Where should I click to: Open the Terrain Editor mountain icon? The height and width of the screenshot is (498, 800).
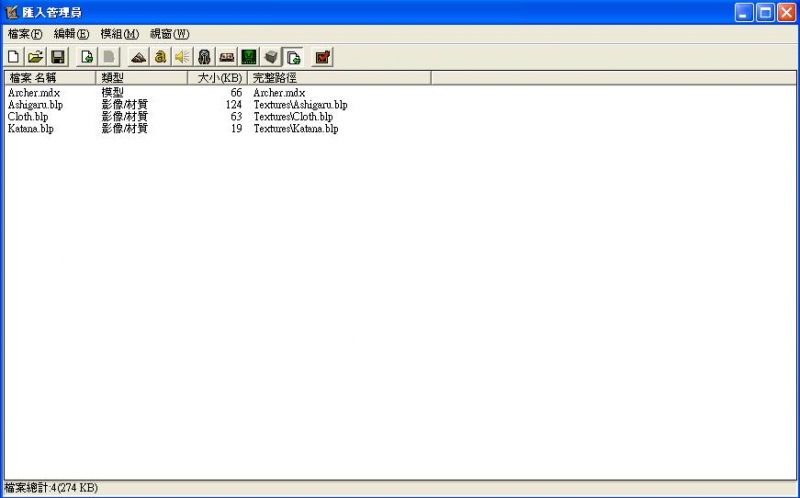pos(138,57)
